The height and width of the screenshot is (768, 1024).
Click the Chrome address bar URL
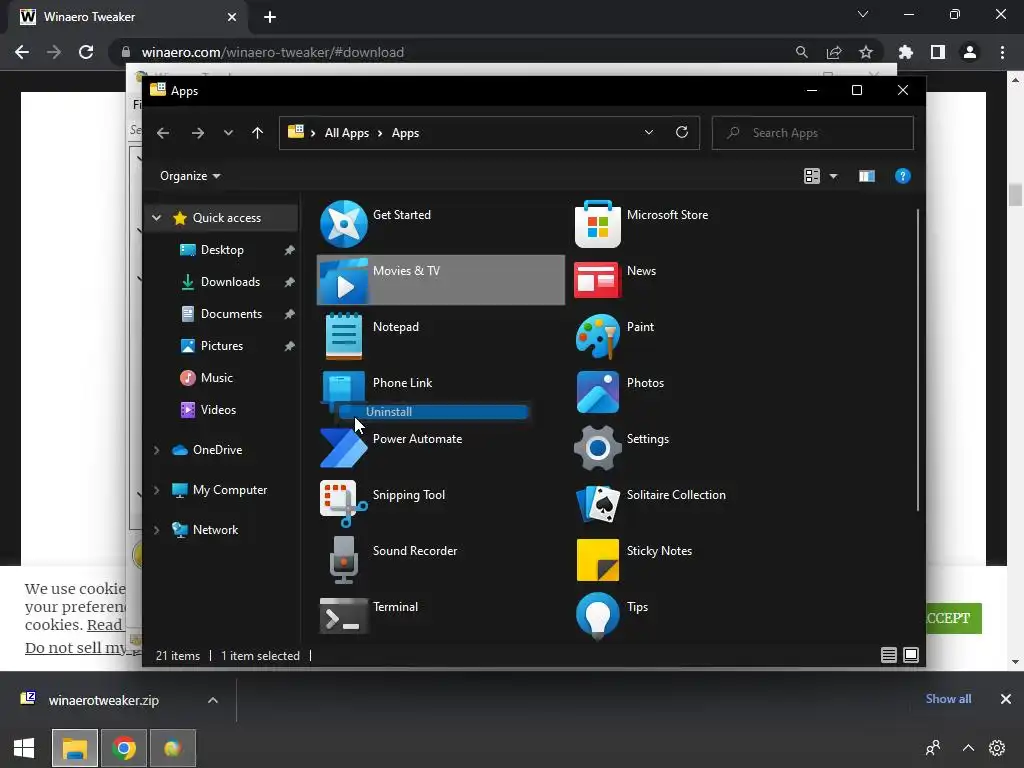[x=273, y=52]
